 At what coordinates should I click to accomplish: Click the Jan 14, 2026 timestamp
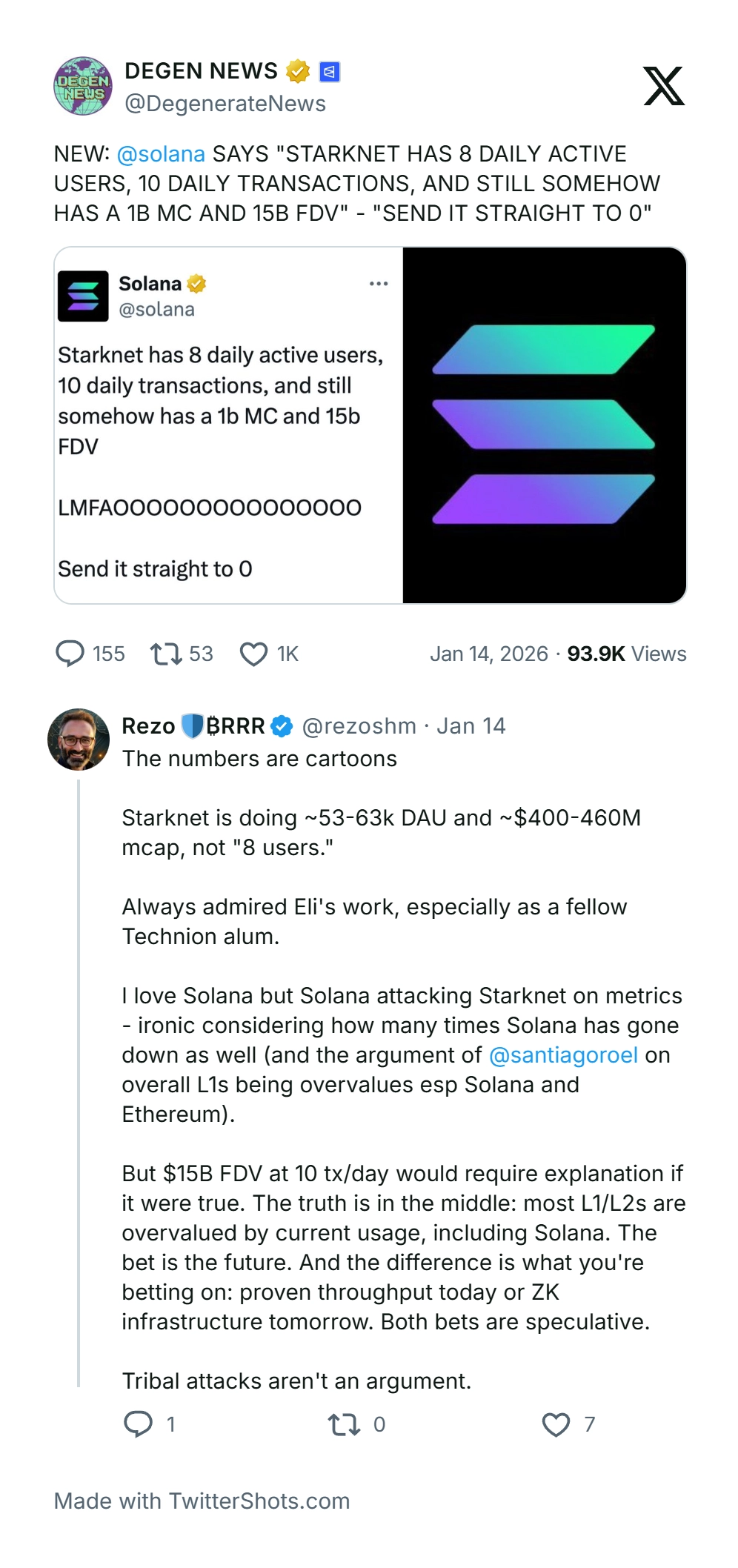click(x=489, y=654)
